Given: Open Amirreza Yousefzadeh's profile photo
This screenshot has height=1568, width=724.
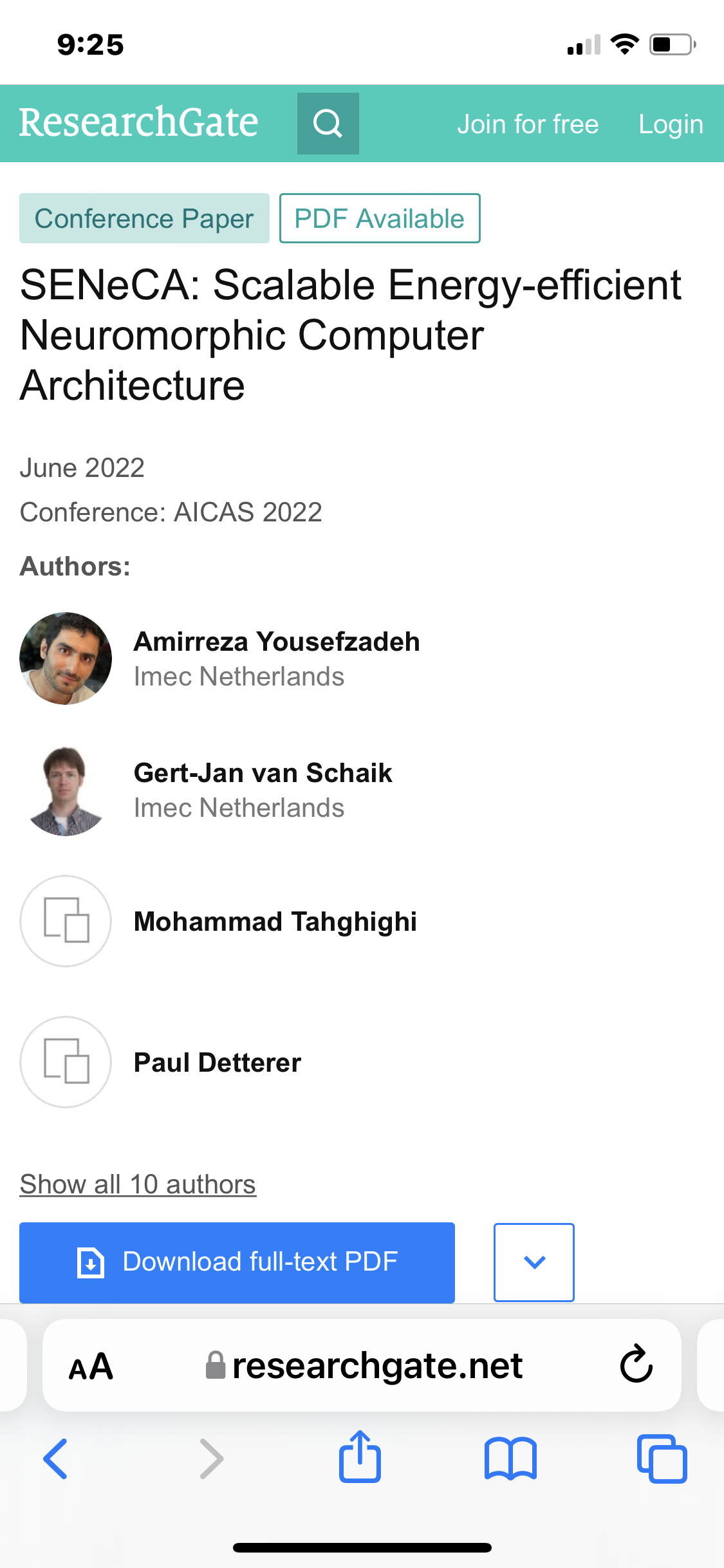Looking at the screenshot, I should [x=66, y=658].
